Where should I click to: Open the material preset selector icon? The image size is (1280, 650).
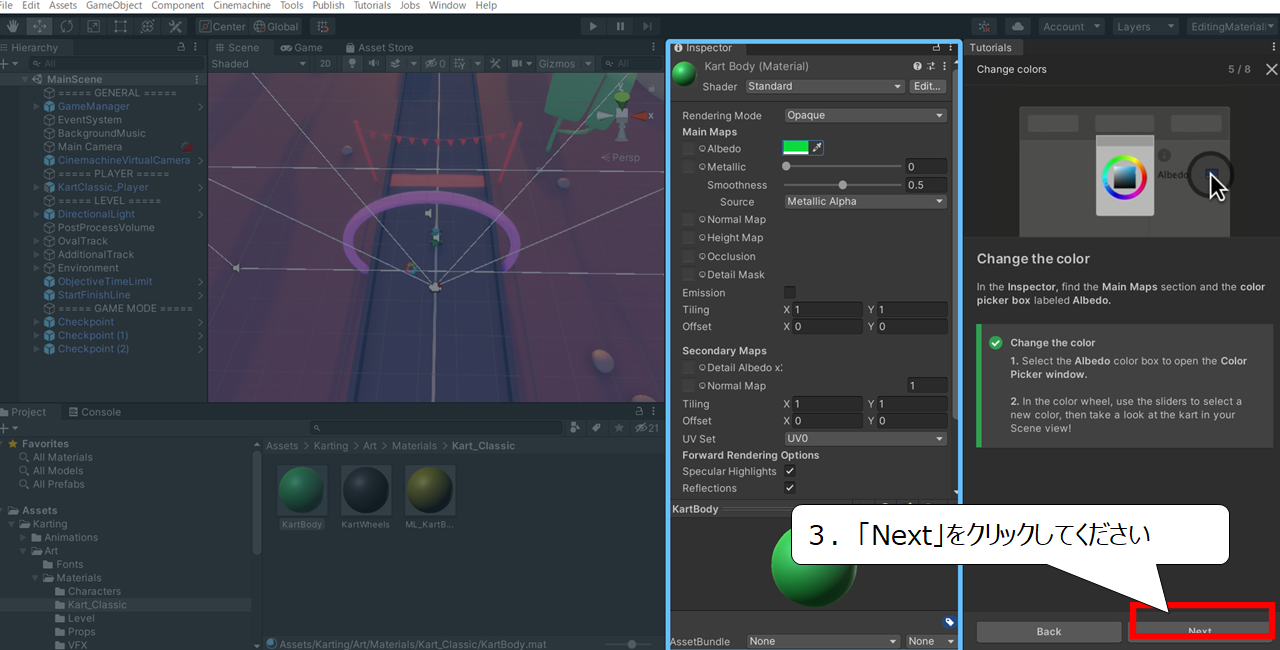coord(931,66)
